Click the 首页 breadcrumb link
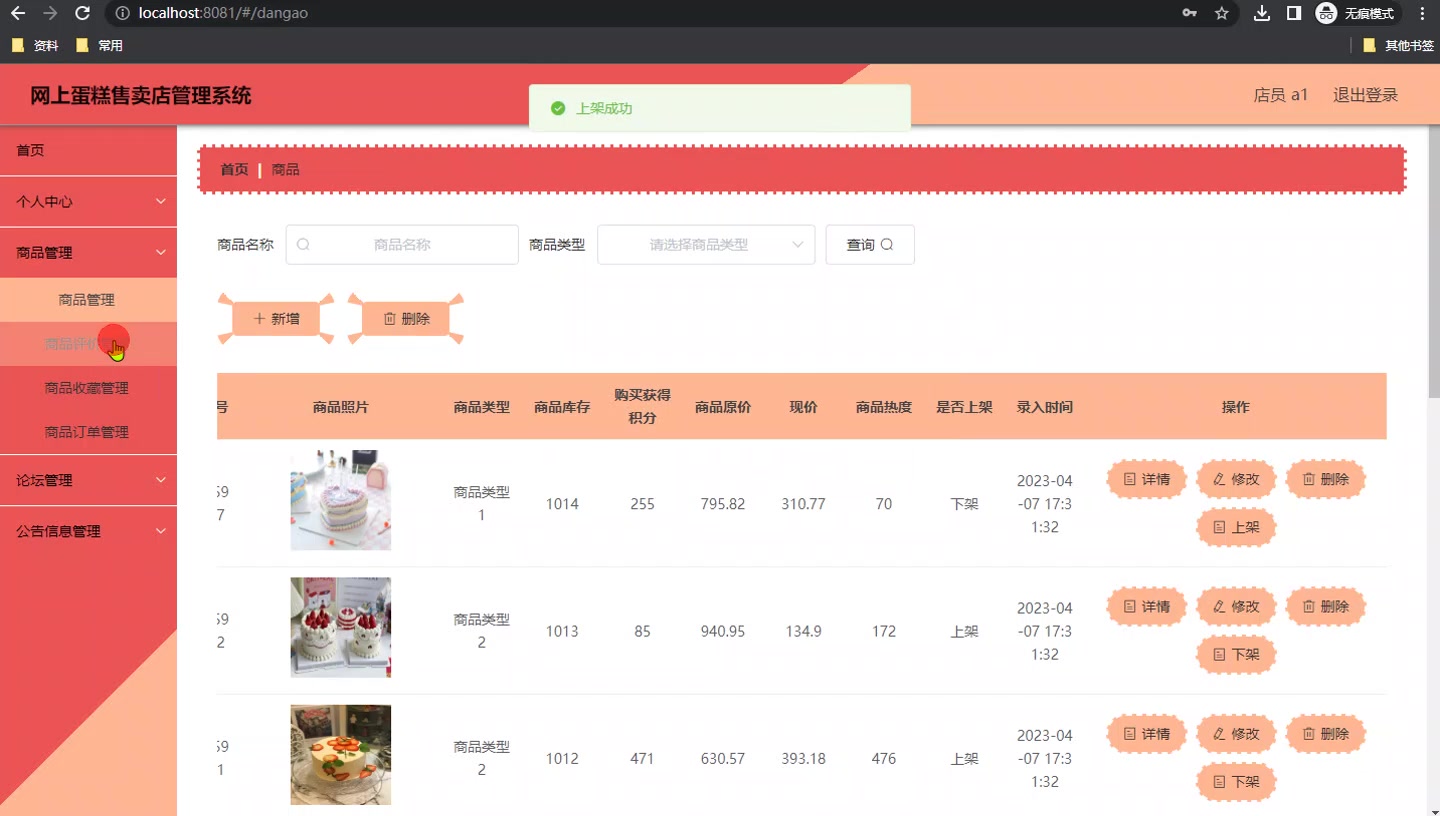Screen dimensions: 1440x816 (x=234, y=169)
